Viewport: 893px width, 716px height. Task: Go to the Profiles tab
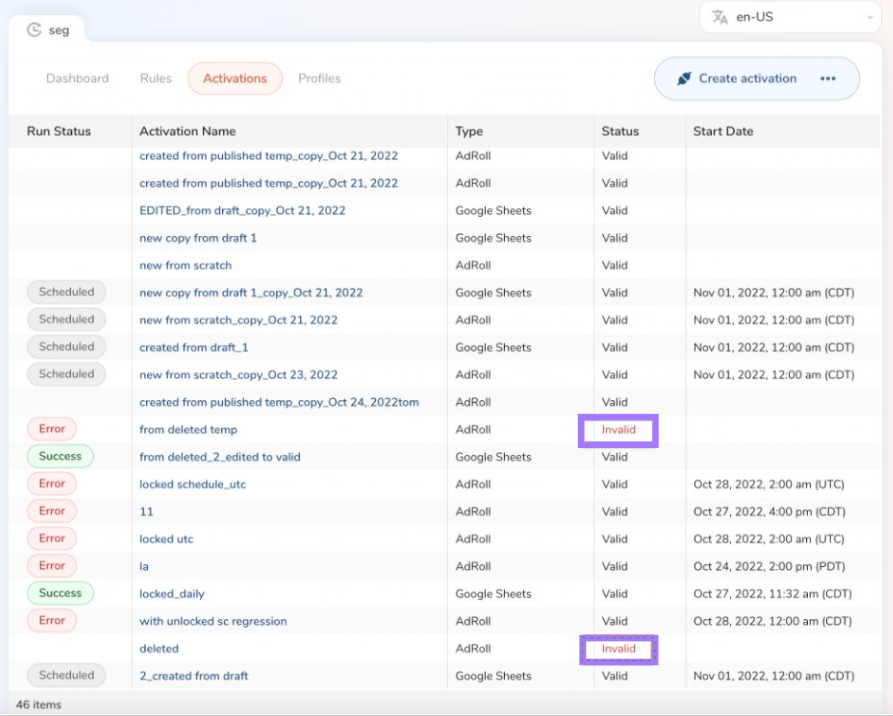[x=319, y=78]
